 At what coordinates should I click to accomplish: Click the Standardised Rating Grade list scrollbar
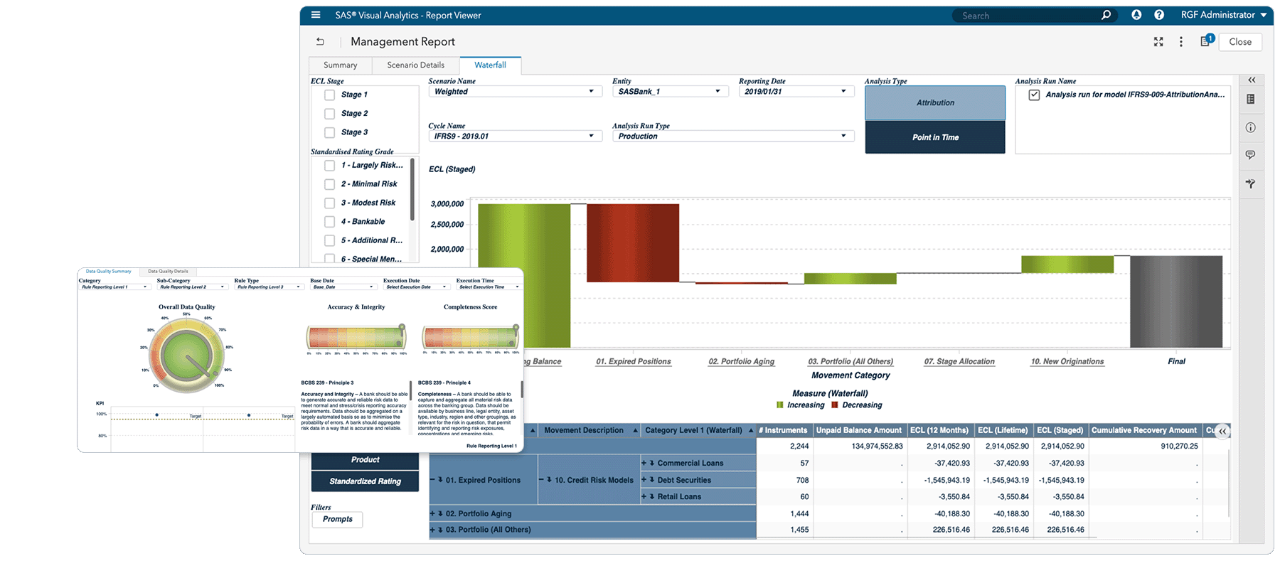(x=412, y=191)
